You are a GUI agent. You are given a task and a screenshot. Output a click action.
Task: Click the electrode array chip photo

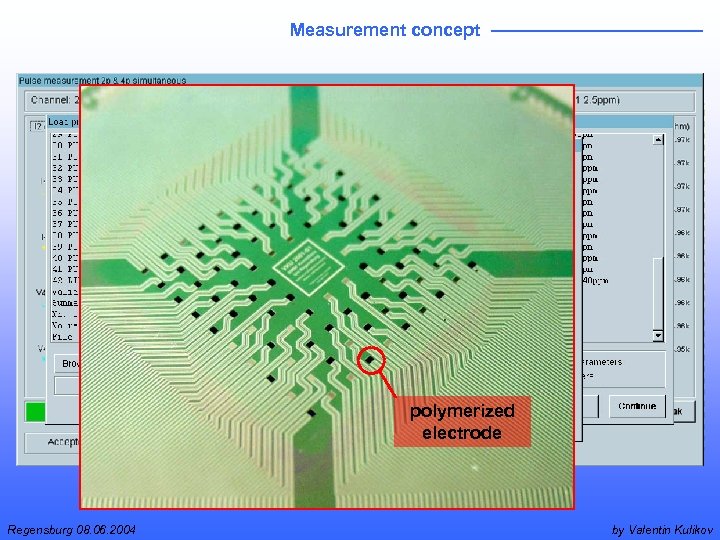(327, 297)
